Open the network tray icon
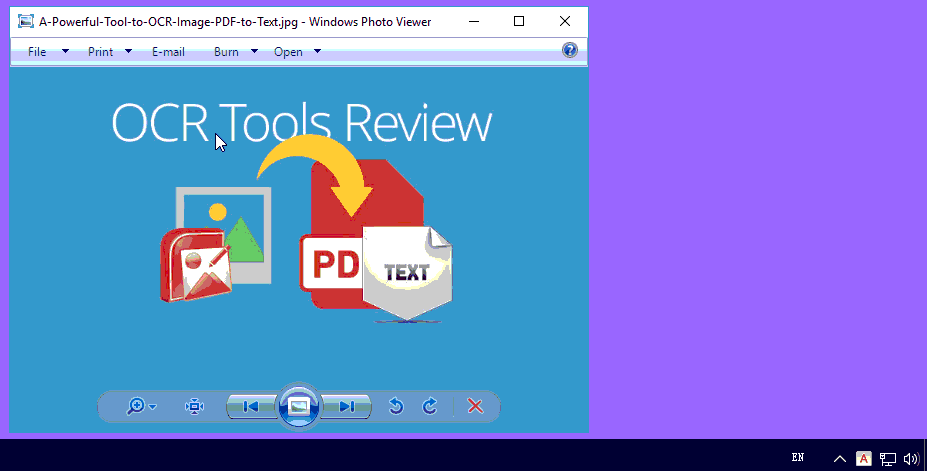This screenshot has height=471, width=927. point(887,459)
